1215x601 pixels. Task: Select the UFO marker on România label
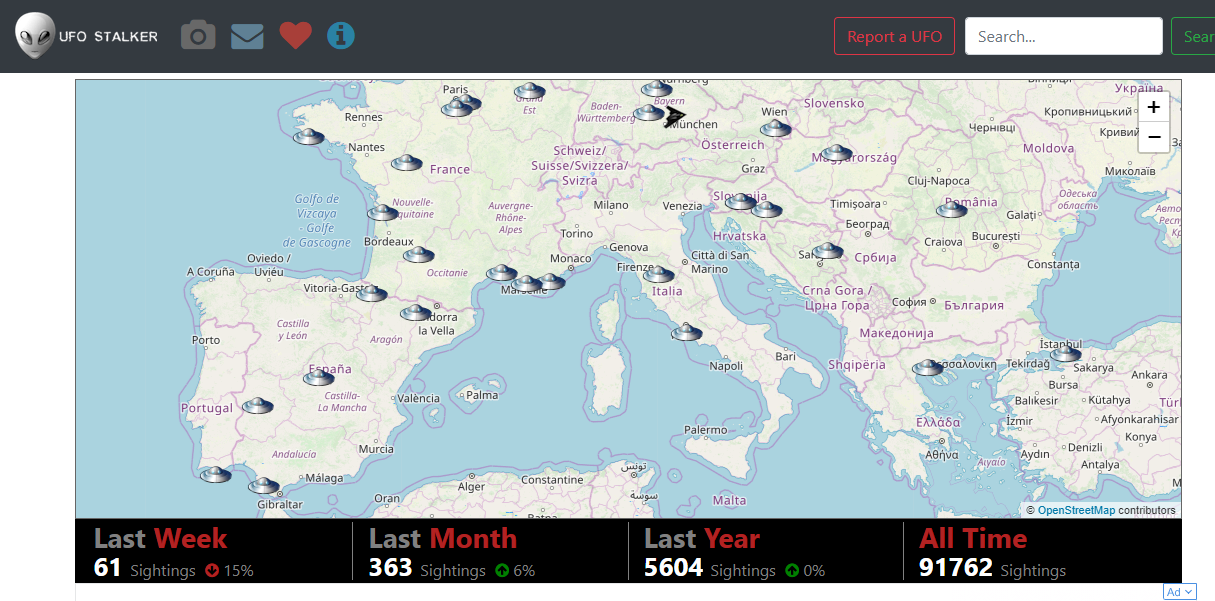951,209
